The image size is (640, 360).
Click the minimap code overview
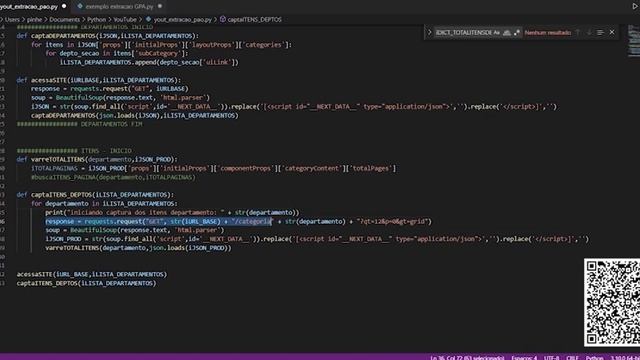coord(633,41)
